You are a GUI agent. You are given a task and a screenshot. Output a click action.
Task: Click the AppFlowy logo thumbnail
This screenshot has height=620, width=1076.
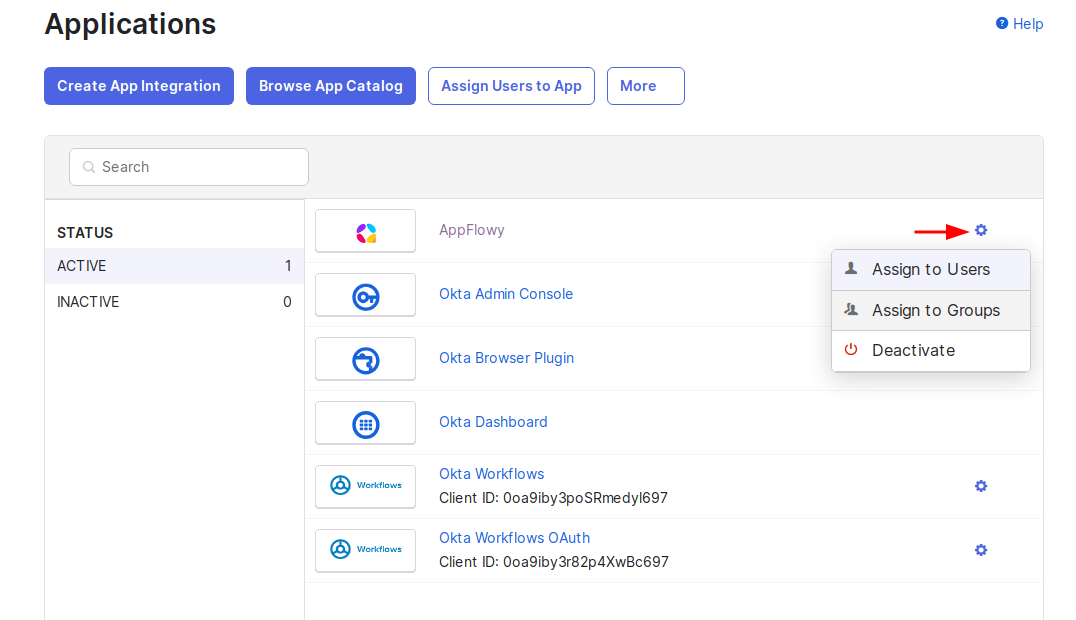click(x=366, y=231)
